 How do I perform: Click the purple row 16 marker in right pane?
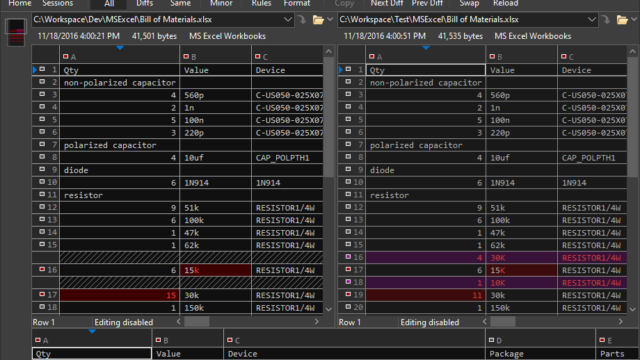coord(348,257)
